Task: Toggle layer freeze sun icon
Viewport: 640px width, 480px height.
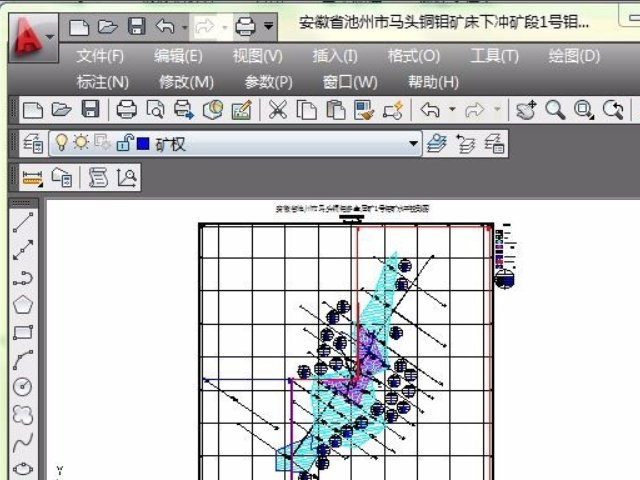Action: pos(81,144)
